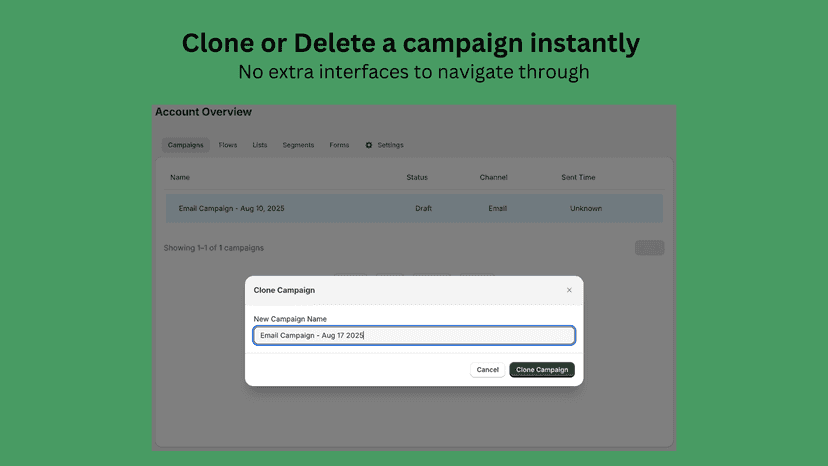Click the Settings gear icon
This screenshot has height=466, width=828.
pos(369,145)
